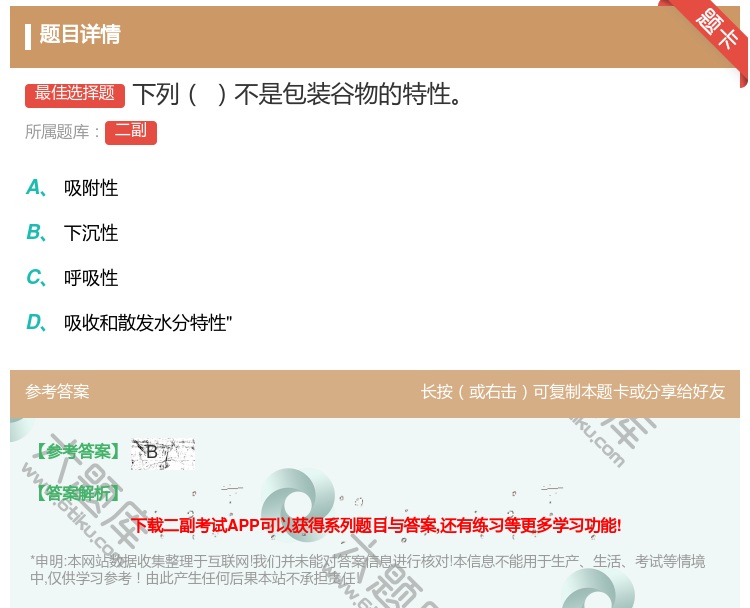The height and width of the screenshot is (608, 750).
Task: Choose option B 下沉性
Action: coord(73,232)
